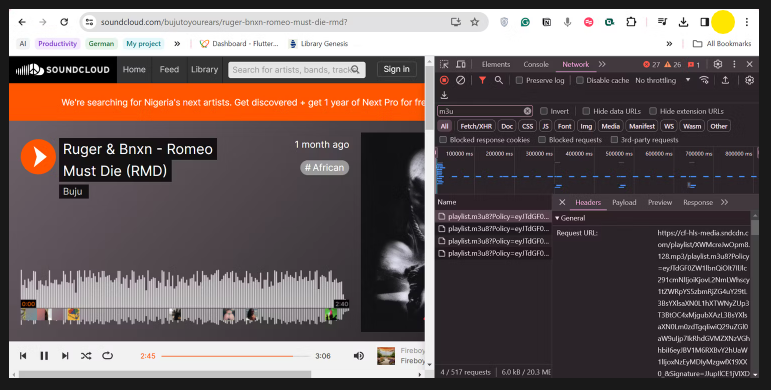Screen dimensions: 771x390
Task: Skip to the previous track
Action: click(x=23, y=356)
